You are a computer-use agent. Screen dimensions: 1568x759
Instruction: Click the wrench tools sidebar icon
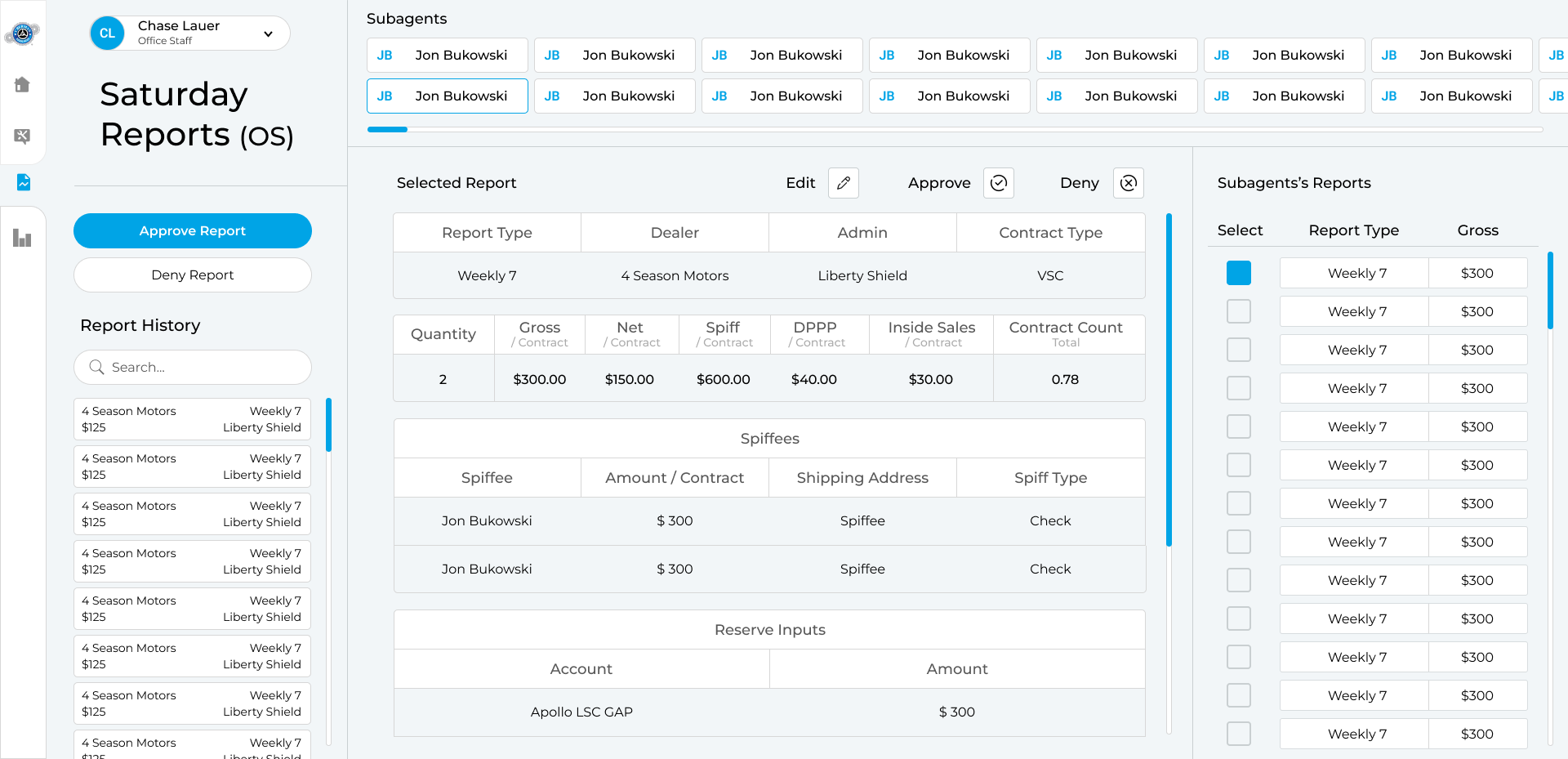tap(22, 136)
